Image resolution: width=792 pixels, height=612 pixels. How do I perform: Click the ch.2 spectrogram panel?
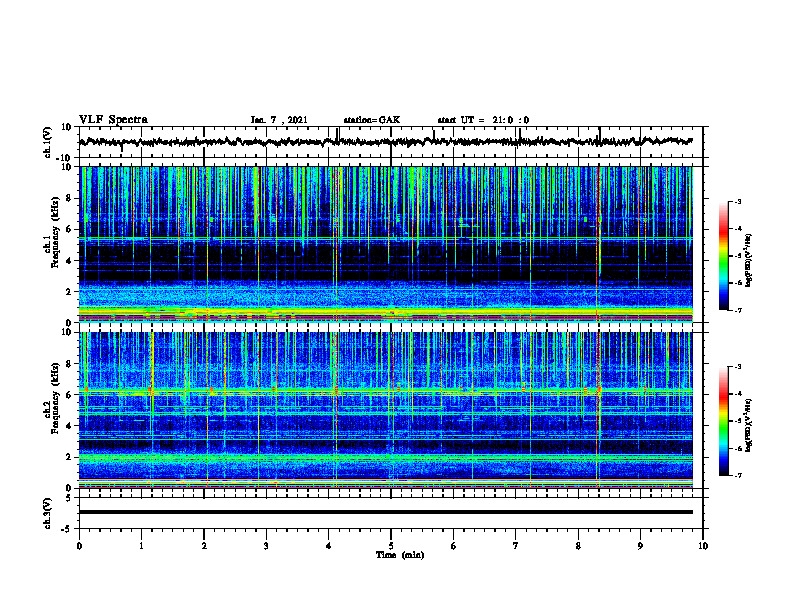[386, 410]
